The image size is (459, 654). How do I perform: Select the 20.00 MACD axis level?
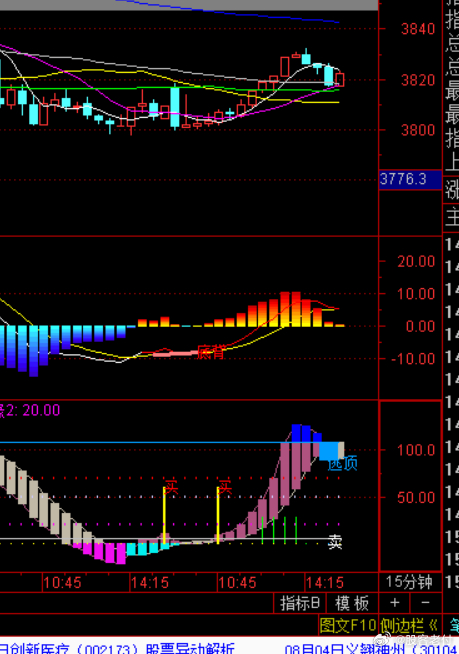coord(416,262)
